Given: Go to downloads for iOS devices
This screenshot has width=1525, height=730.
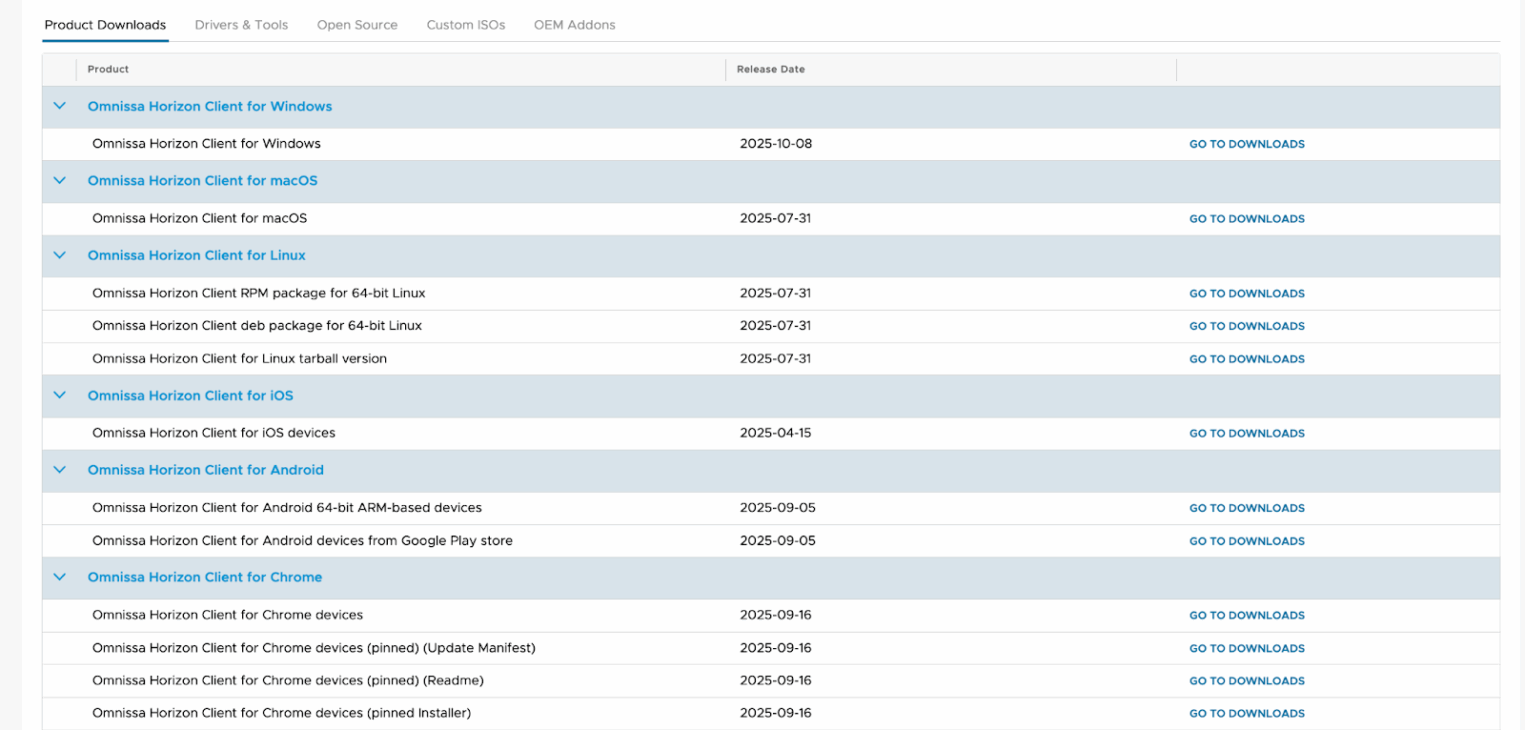Looking at the screenshot, I should pyautogui.click(x=1246, y=434).
